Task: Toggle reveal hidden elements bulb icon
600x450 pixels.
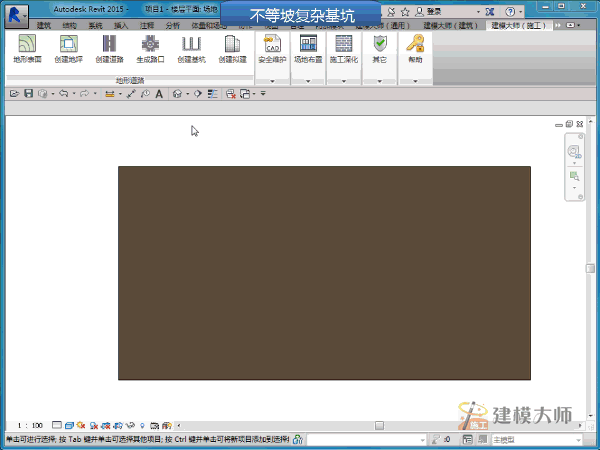Action: point(142,425)
